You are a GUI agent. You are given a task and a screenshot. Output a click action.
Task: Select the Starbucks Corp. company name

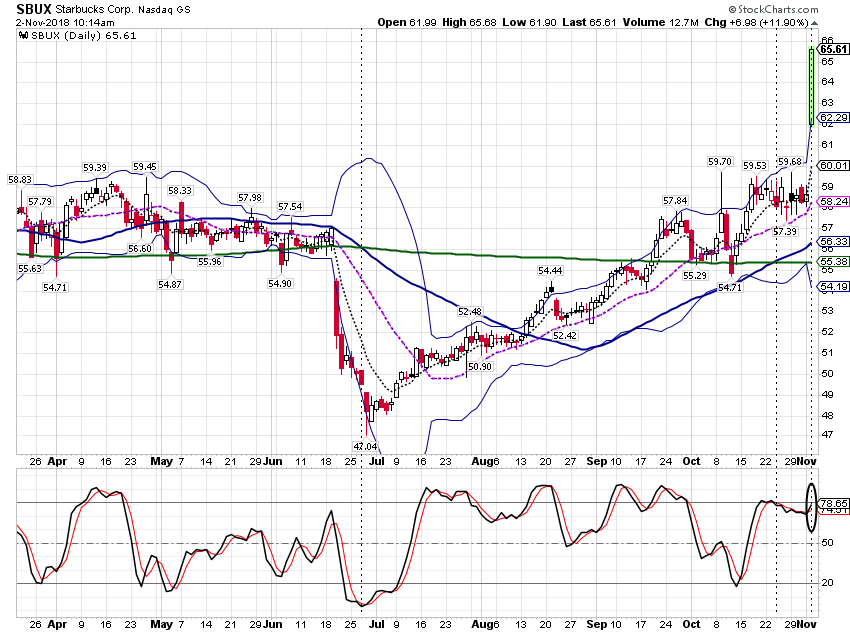tap(94, 9)
